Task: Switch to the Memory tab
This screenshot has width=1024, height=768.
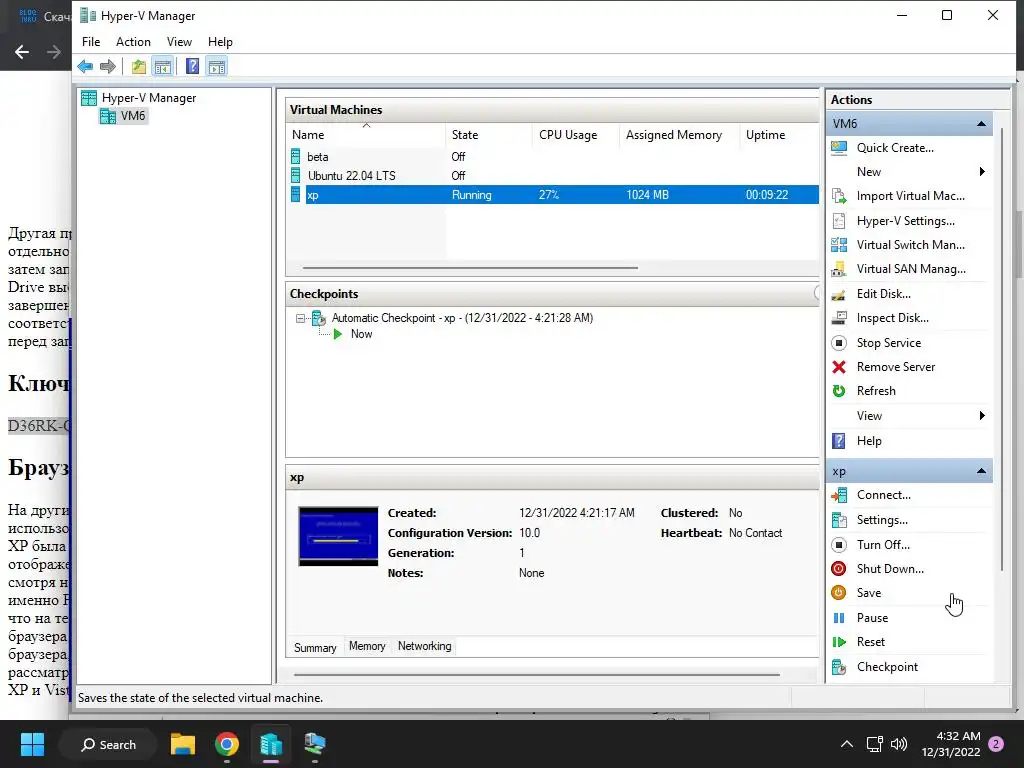Action: tap(367, 646)
